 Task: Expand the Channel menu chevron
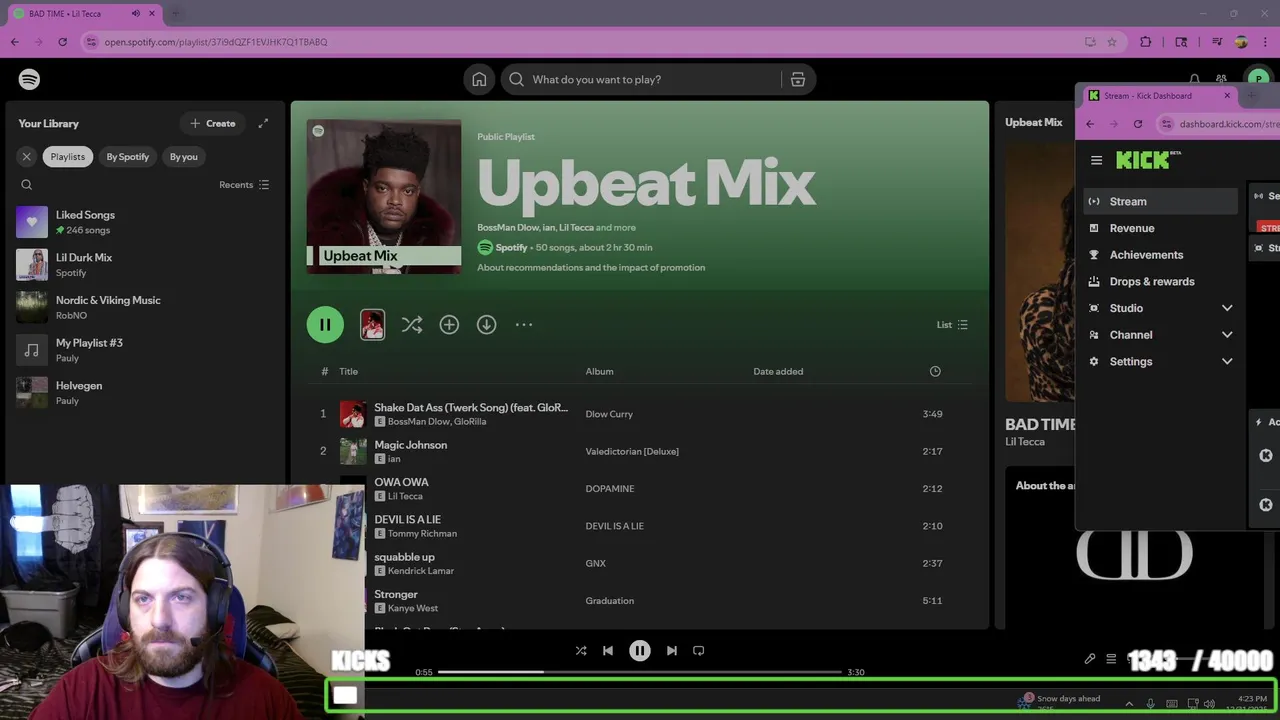click(1227, 335)
